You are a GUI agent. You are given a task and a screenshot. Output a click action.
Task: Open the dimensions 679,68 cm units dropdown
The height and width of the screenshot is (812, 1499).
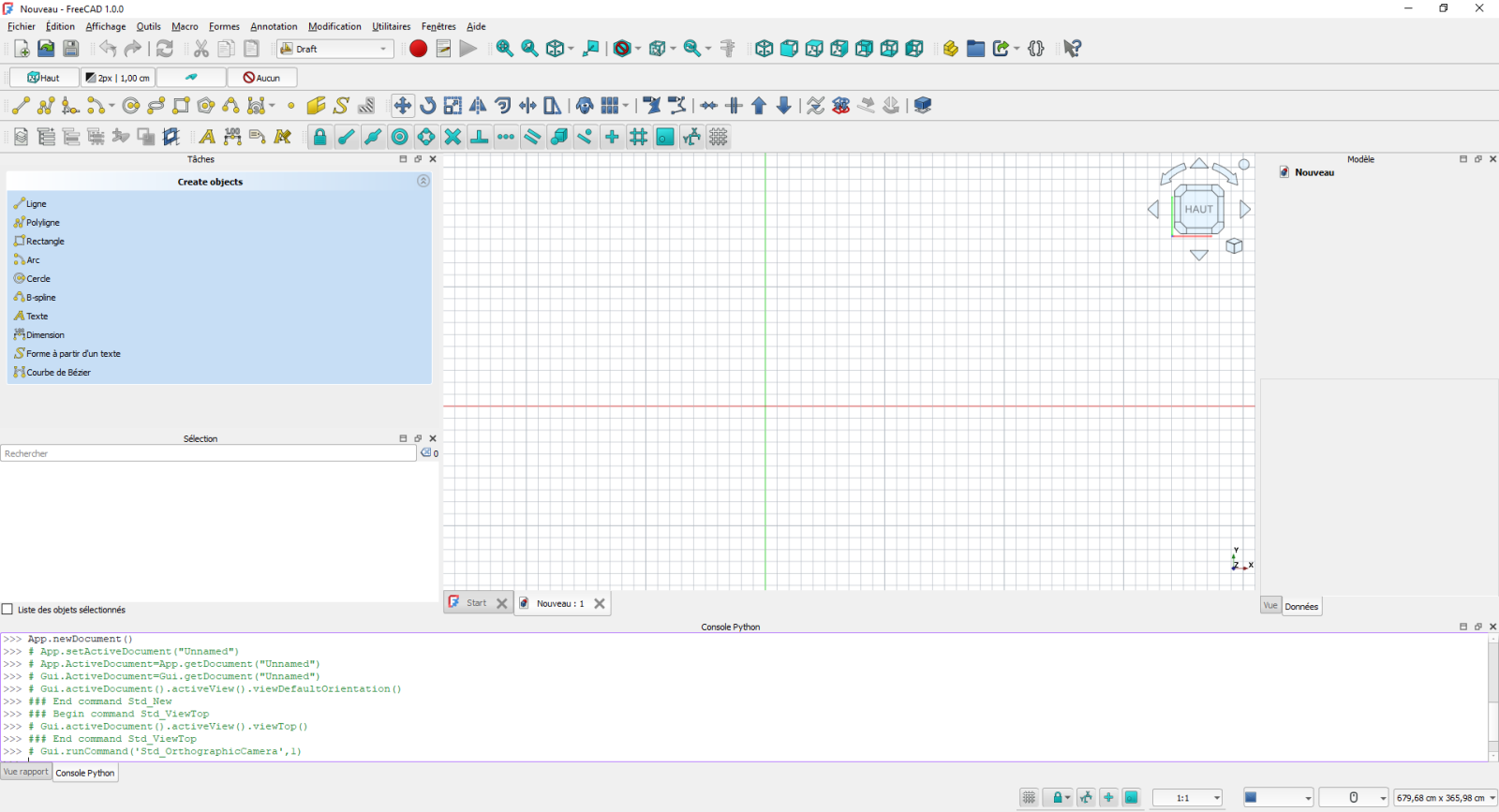1446,798
